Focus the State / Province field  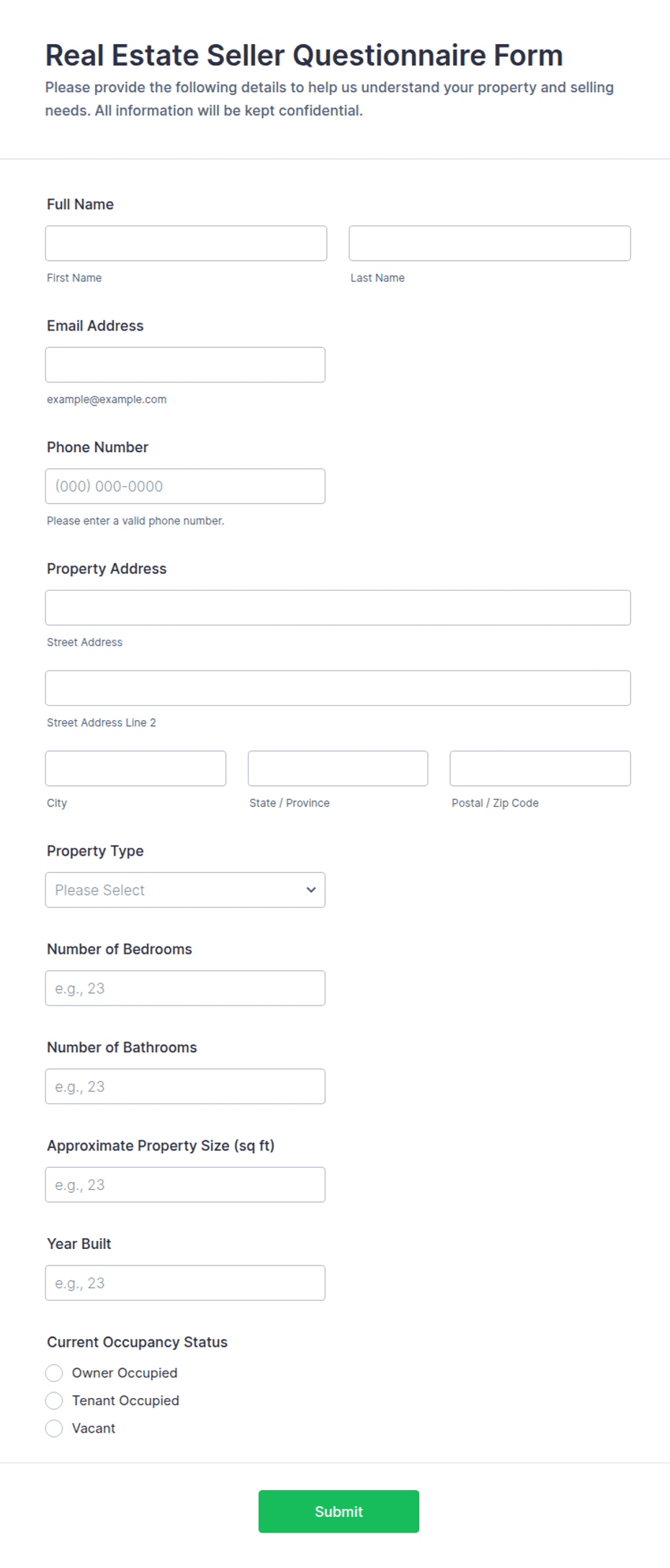point(338,769)
